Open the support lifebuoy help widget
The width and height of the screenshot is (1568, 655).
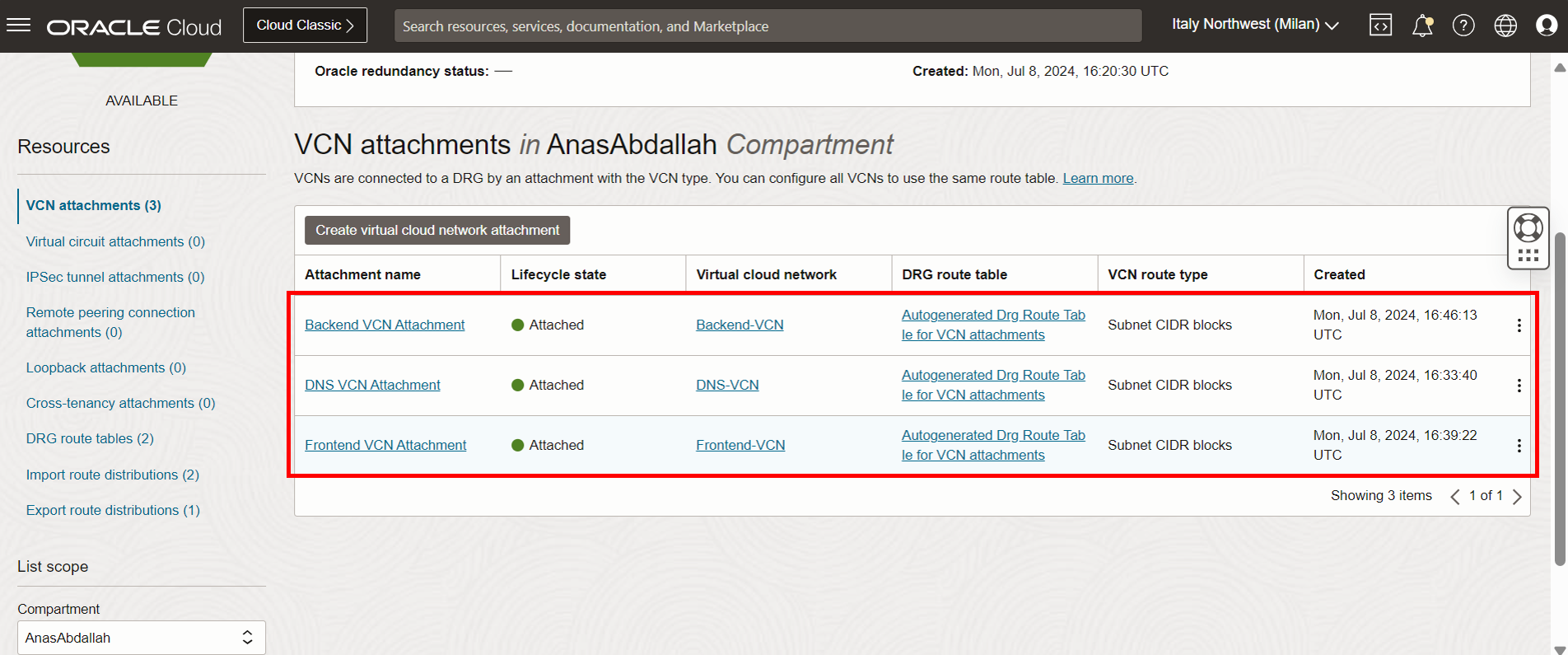1528,227
